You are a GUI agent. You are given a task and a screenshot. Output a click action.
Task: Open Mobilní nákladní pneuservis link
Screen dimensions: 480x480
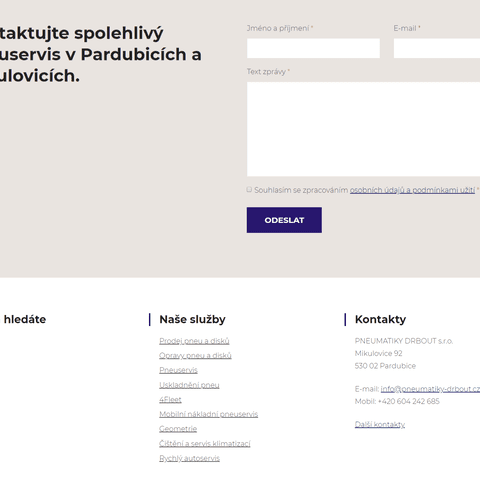[x=209, y=414]
